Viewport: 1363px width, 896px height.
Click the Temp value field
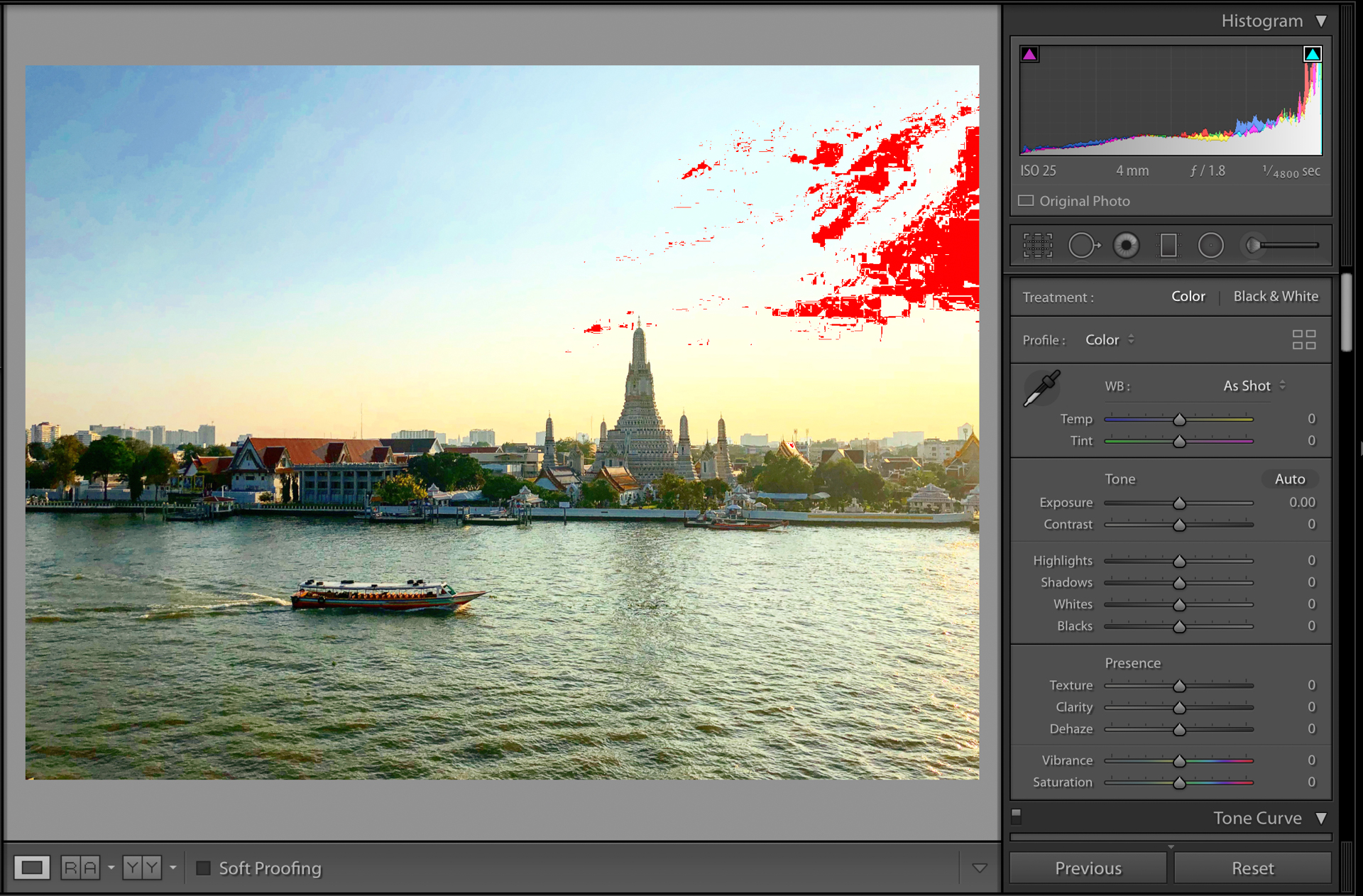(x=1311, y=419)
